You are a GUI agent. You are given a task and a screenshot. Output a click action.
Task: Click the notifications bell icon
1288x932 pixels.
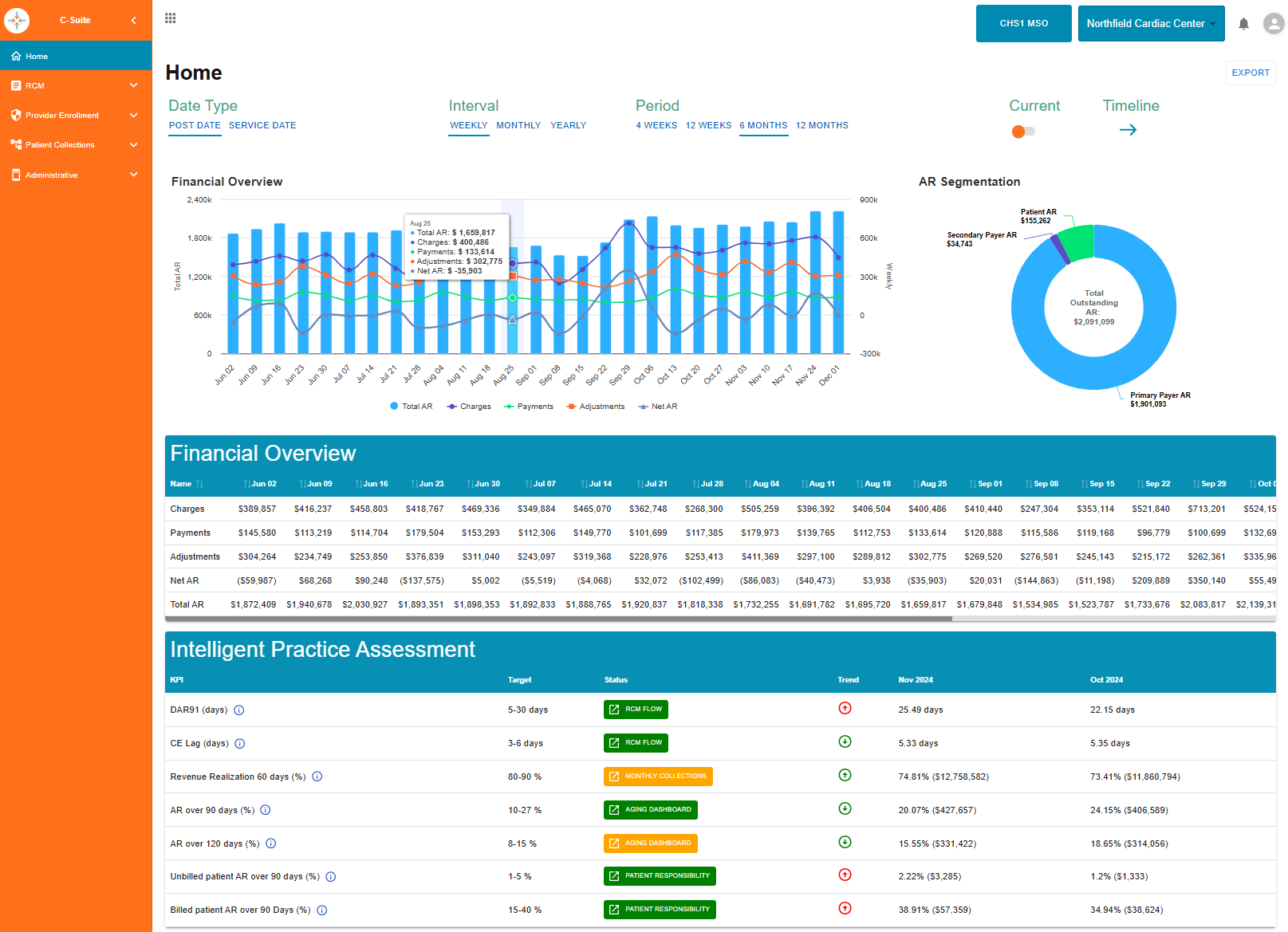click(x=1243, y=24)
